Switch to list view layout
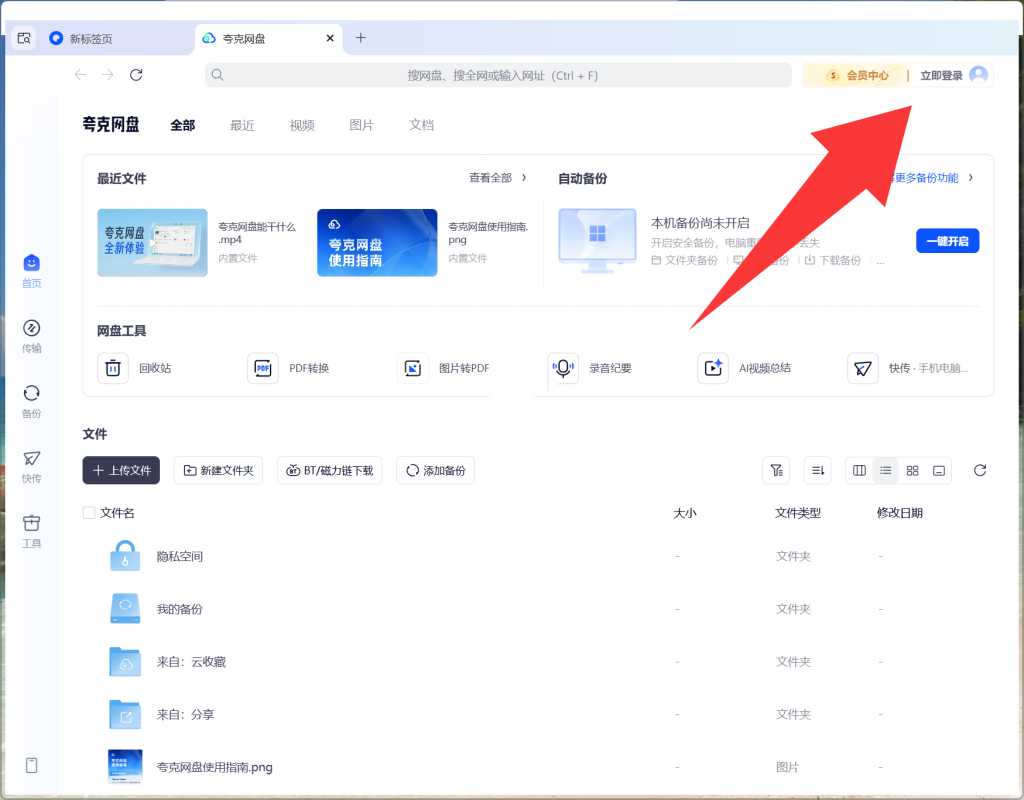 coord(886,470)
